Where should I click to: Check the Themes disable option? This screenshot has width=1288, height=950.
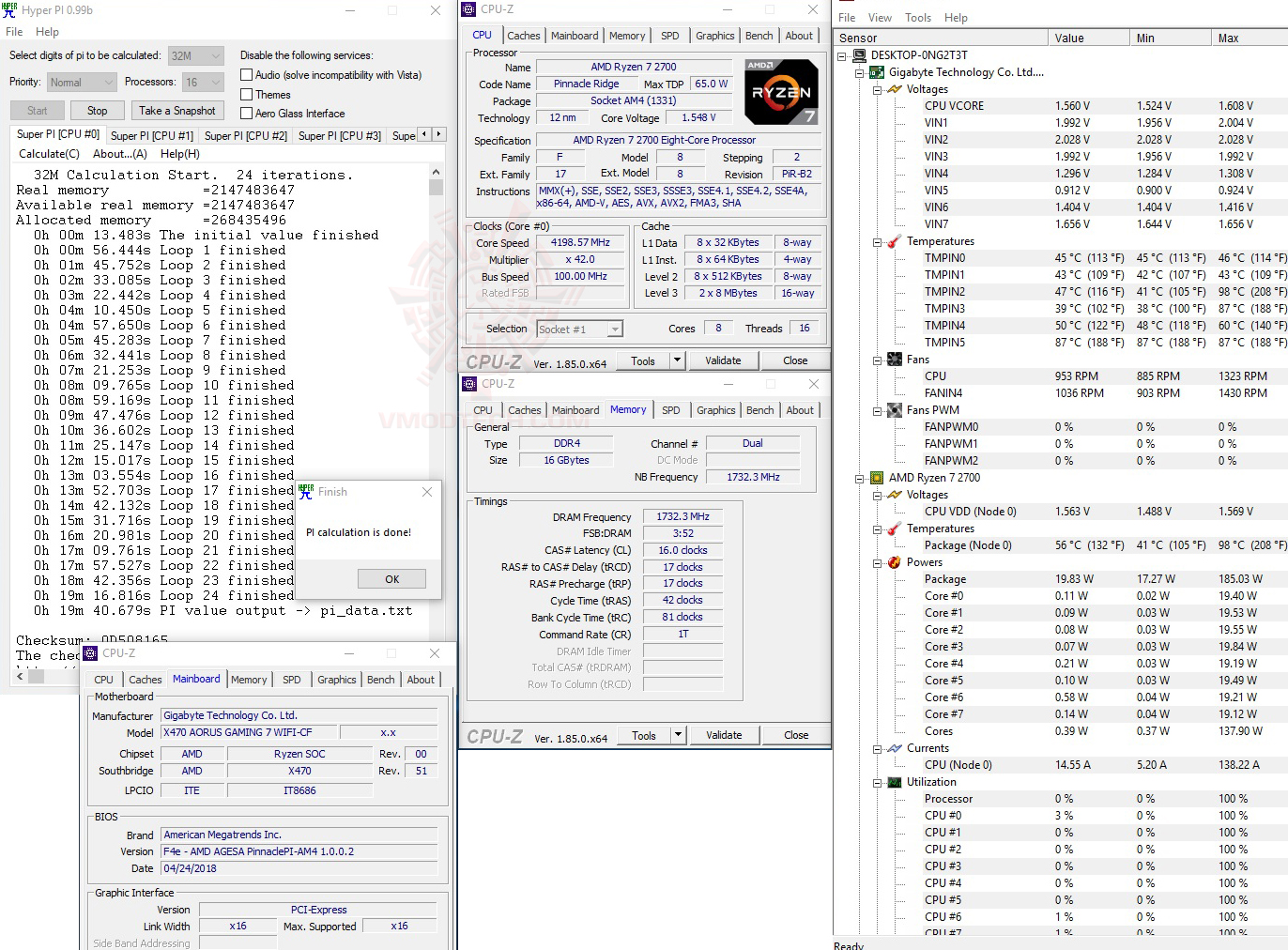[x=246, y=94]
